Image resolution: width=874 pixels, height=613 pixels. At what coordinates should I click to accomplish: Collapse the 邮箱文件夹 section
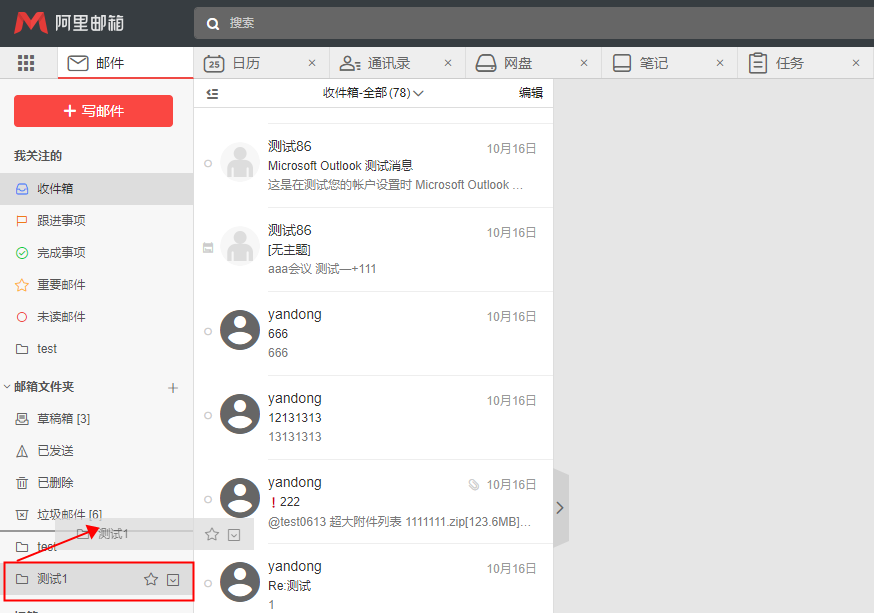(8, 387)
